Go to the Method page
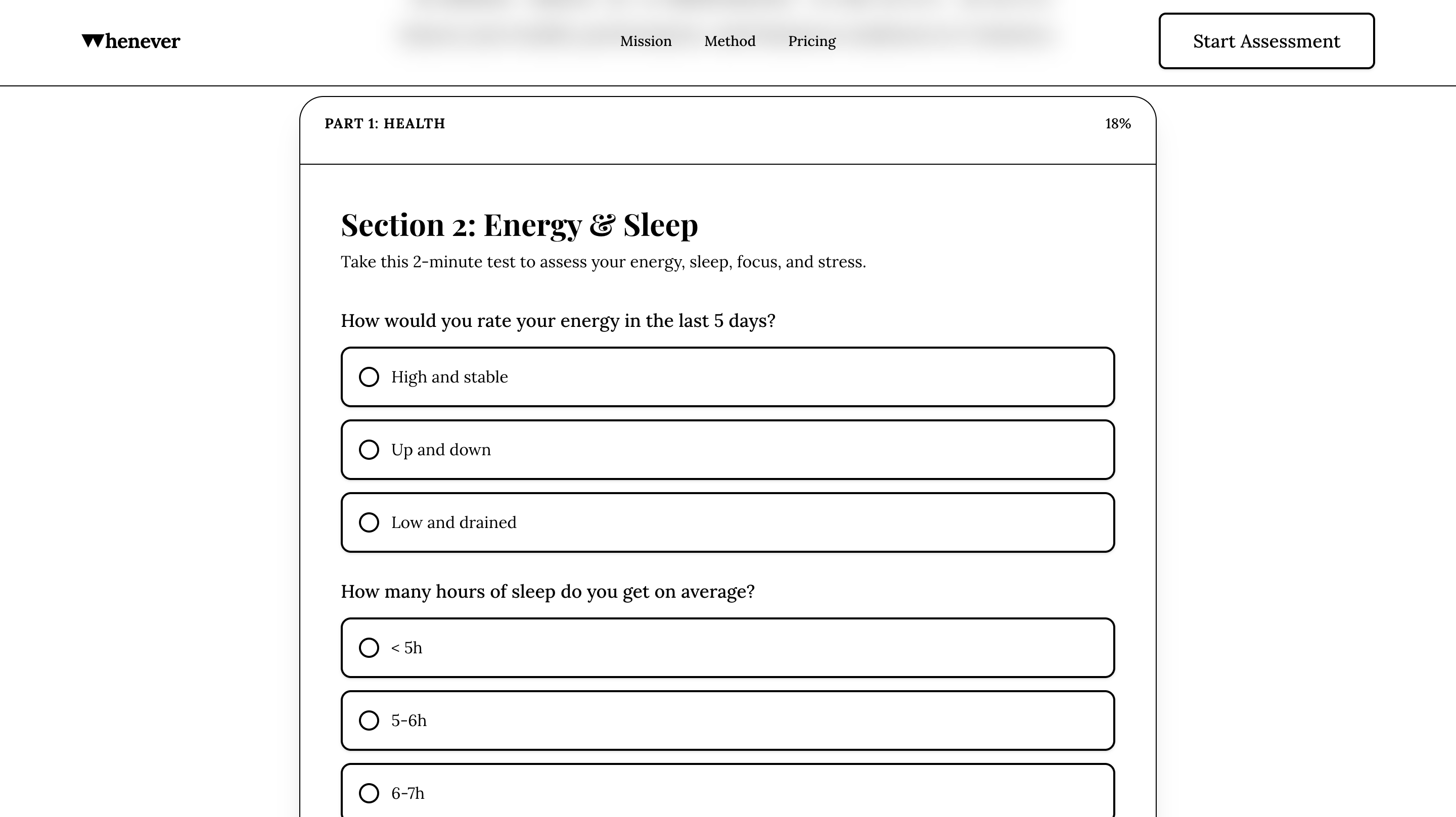The width and height of the screenshot is (1456, 817). point(729,41)
